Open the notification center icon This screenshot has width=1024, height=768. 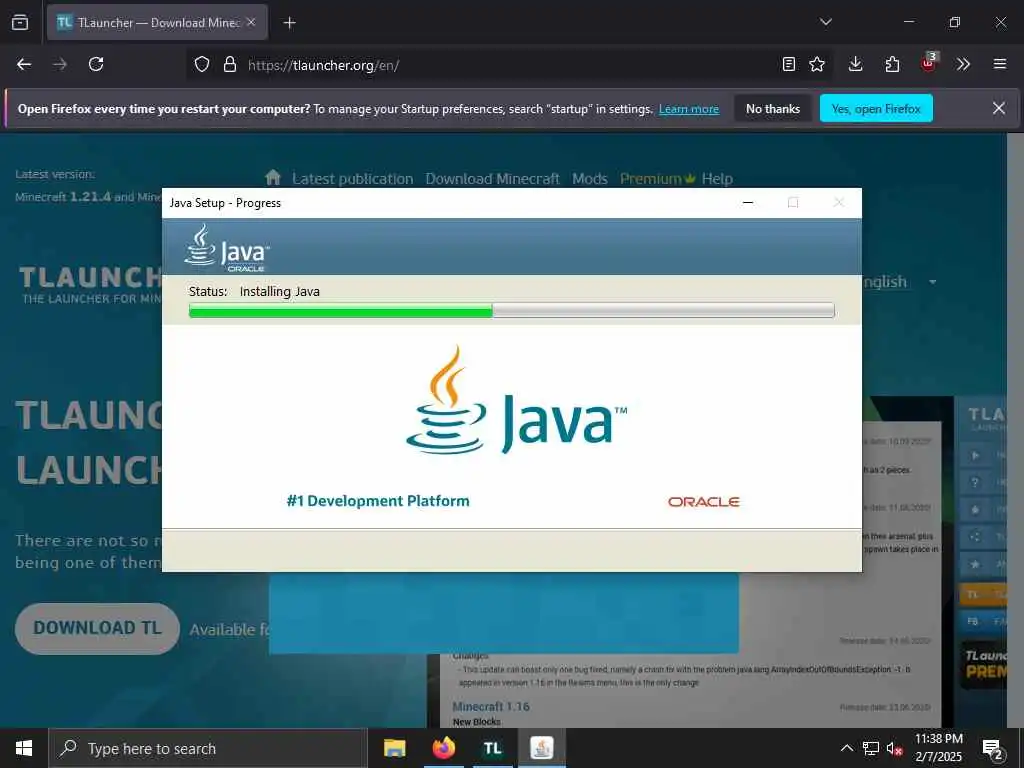coord(993,749)
